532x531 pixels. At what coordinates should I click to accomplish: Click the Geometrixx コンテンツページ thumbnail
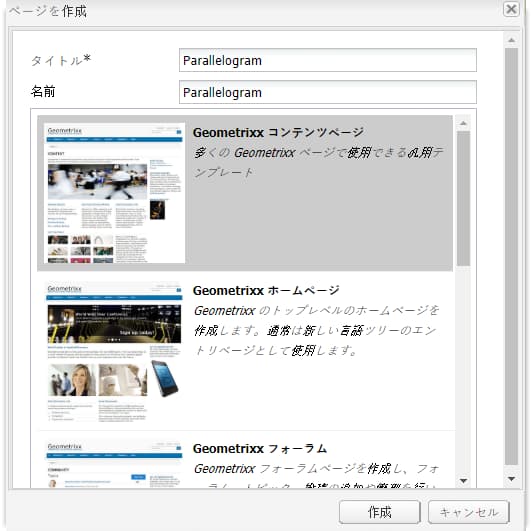click(114, 193)
